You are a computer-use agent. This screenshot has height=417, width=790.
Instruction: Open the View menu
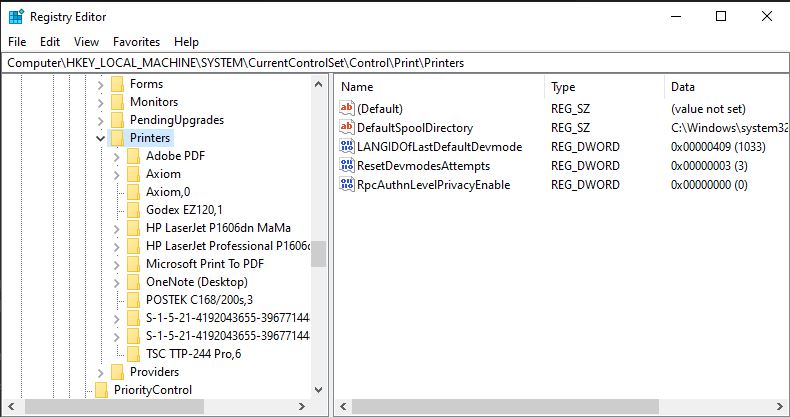(x=86, y=42)
